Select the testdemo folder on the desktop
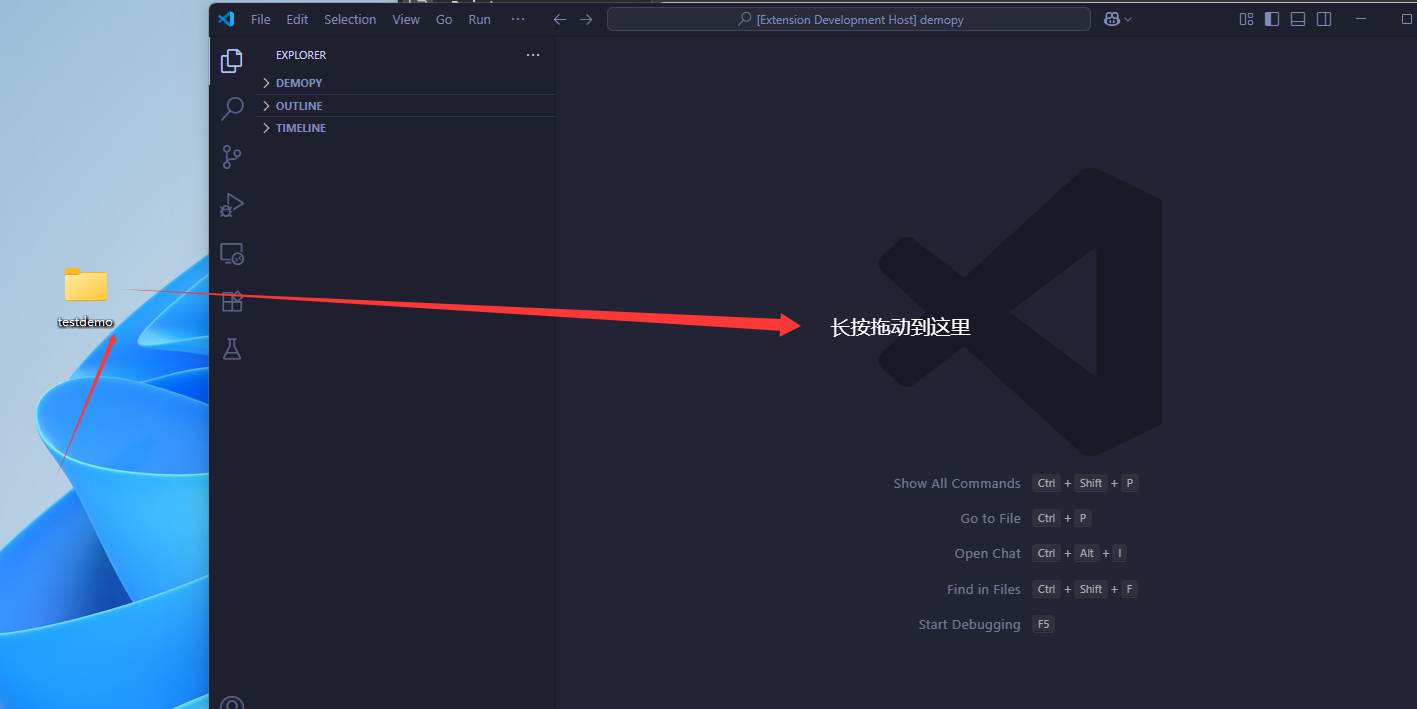This screenshot has width=1417, height=709. tap(86, 297)
